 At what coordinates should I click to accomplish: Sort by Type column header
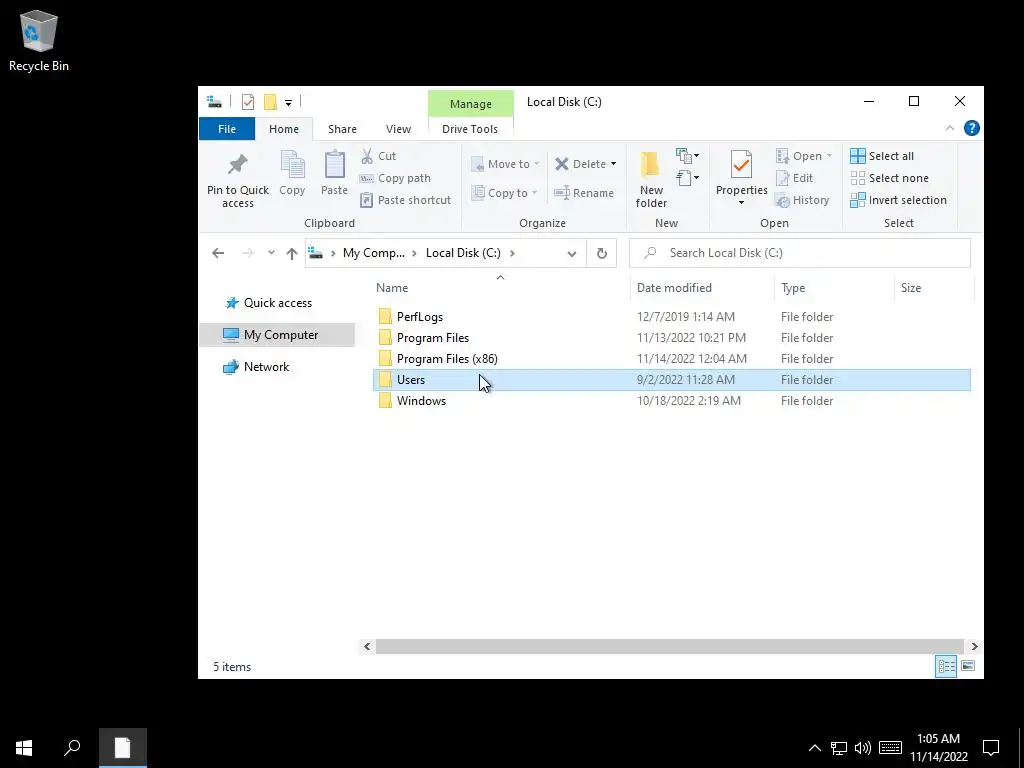(x=793, y=287)
